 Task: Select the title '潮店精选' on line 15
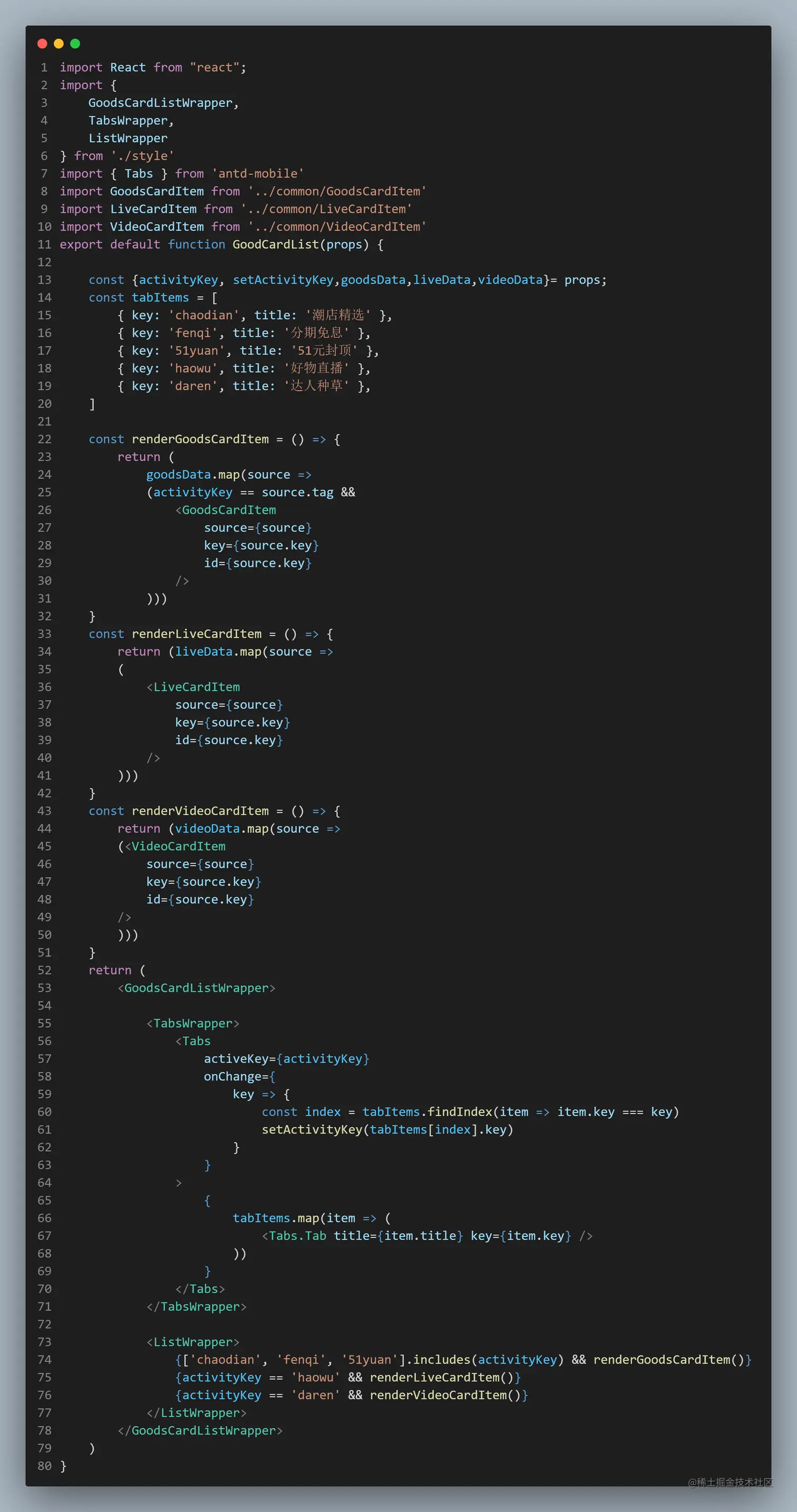coord(338,315)
